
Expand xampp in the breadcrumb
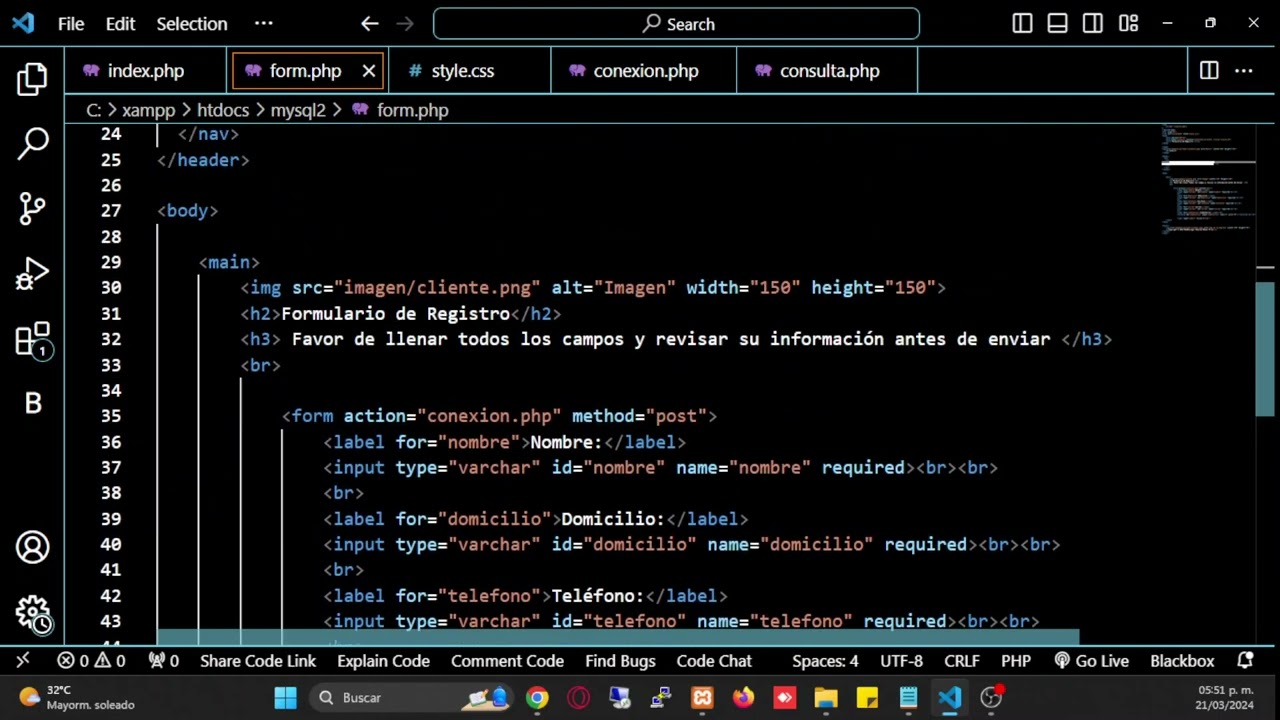click(148, 110)
